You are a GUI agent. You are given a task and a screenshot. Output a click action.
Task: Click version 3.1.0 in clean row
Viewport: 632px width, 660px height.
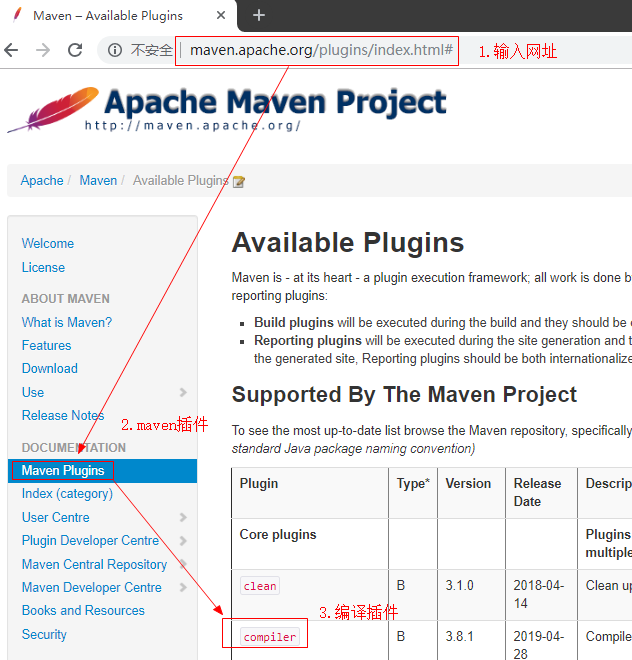(460, 585)
